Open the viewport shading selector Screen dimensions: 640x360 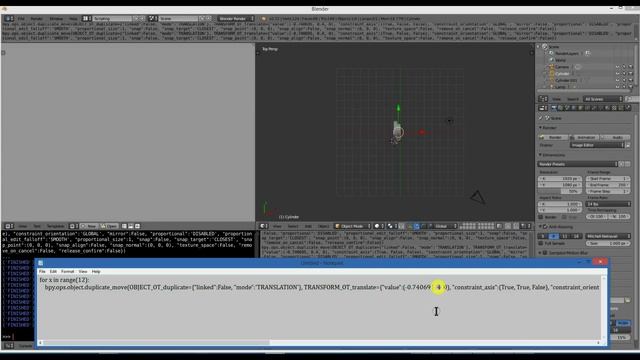pos(379,226)
